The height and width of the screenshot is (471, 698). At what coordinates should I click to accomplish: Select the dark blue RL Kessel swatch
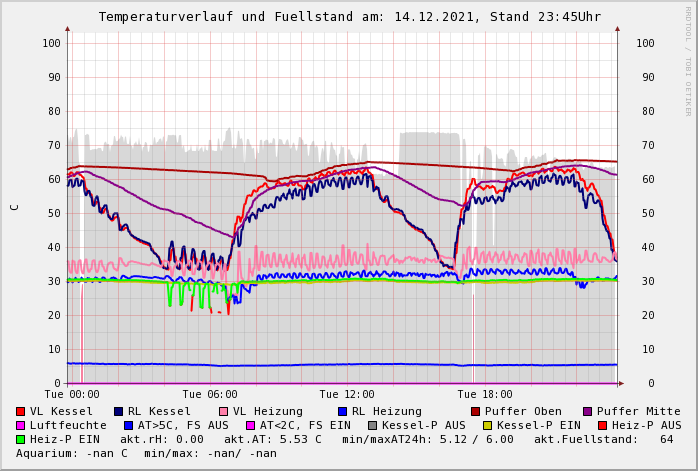(119, 412)
